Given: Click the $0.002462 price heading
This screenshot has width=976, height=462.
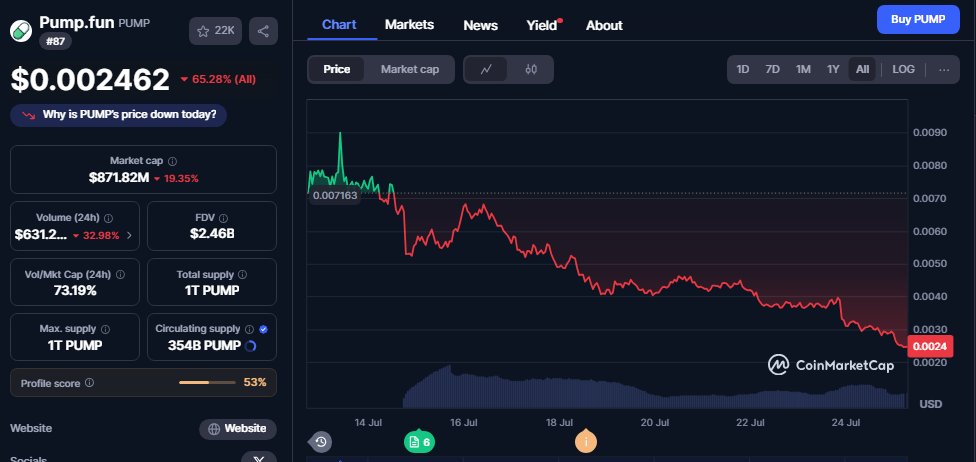Looking at the screenshot, I should pos(90,80).
